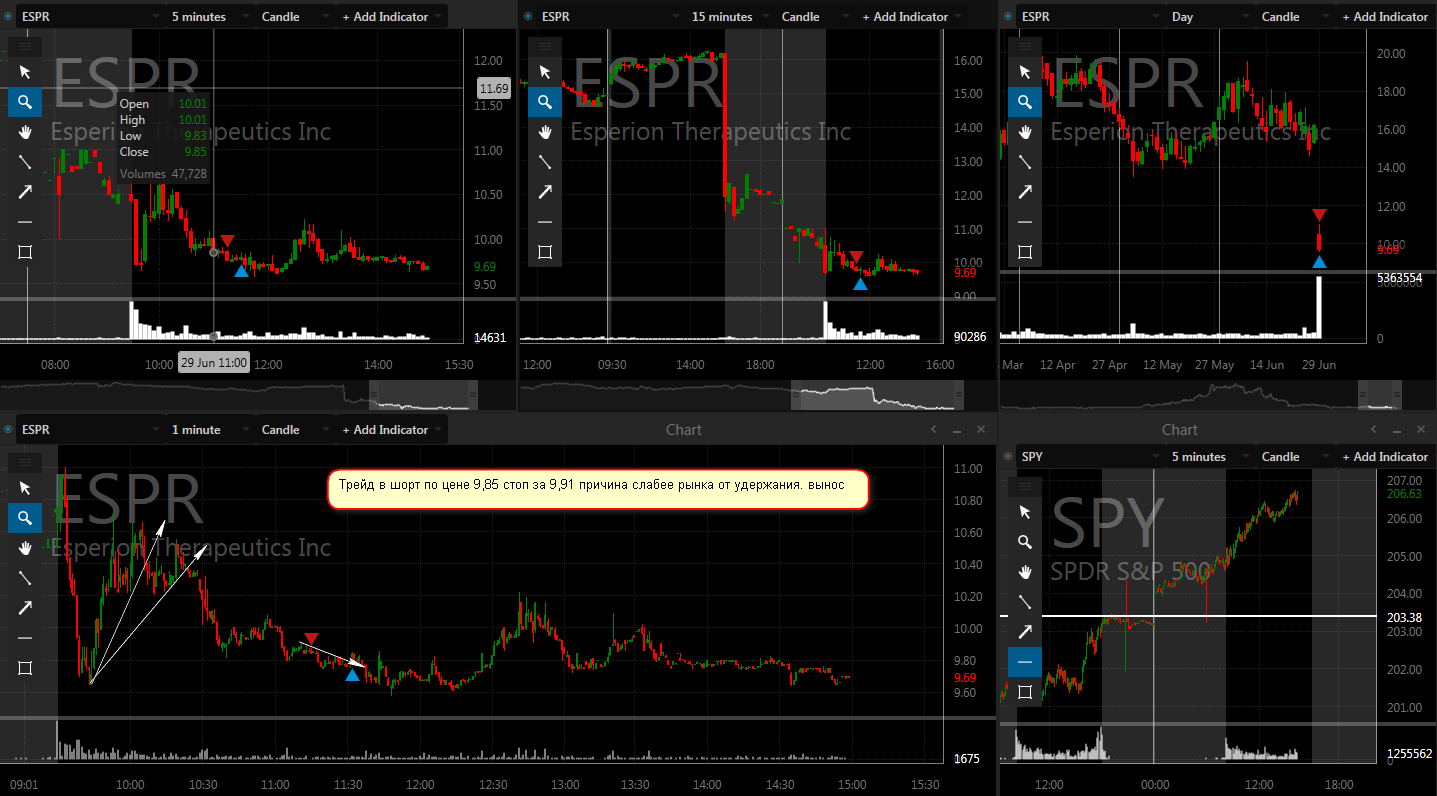Select zoom magnifier in ESPR 15 minutes chart
The width and height of the screenshot is (1437, 796).
point(545,102)
